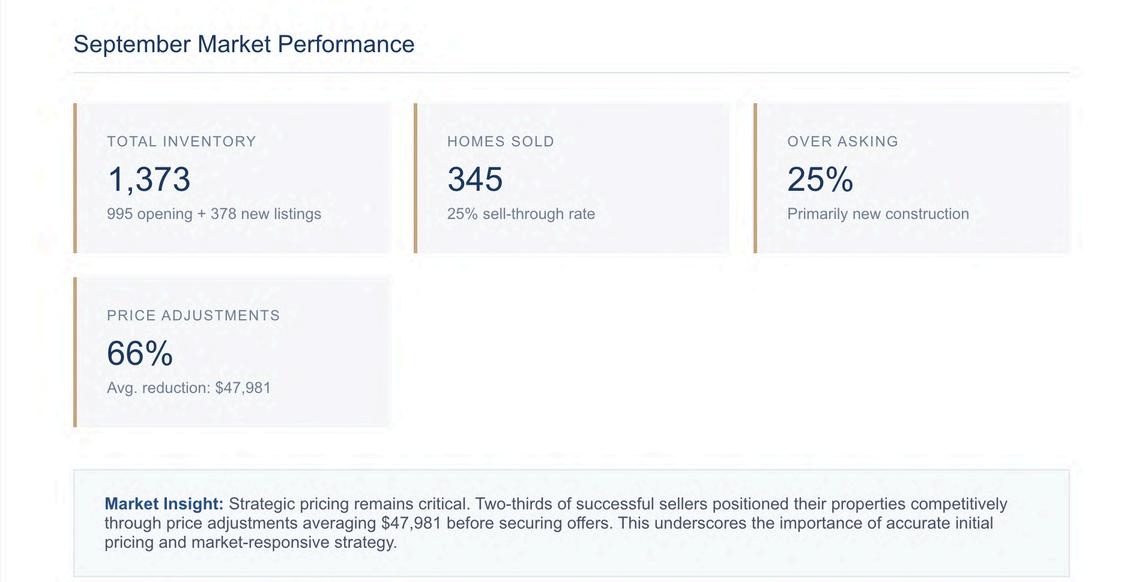Select the PRICE ADJUSTMENTS card label

[193, 316]
